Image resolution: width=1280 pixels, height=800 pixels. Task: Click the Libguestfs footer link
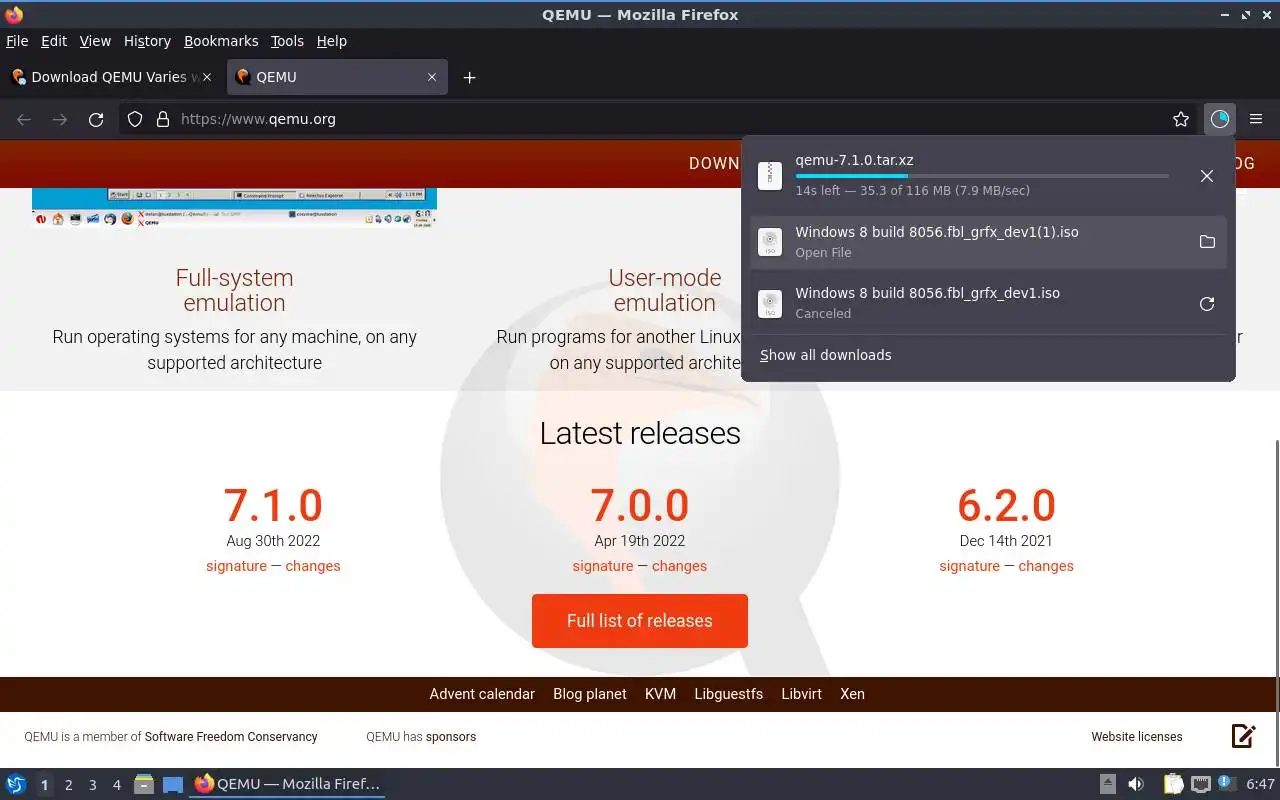coord(729,694)
